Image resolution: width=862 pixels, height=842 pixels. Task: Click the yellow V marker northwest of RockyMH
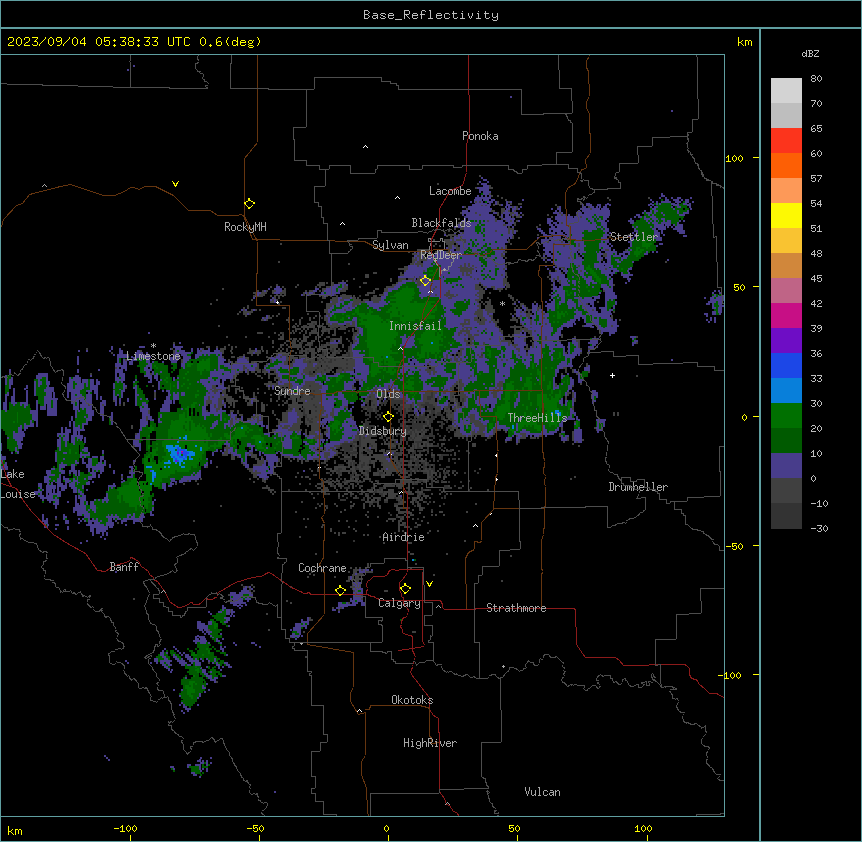click(175, 184)
